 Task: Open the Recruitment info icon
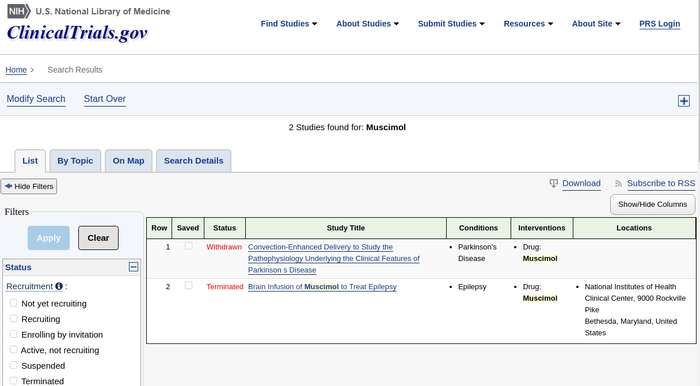click(x=59, y=286)
